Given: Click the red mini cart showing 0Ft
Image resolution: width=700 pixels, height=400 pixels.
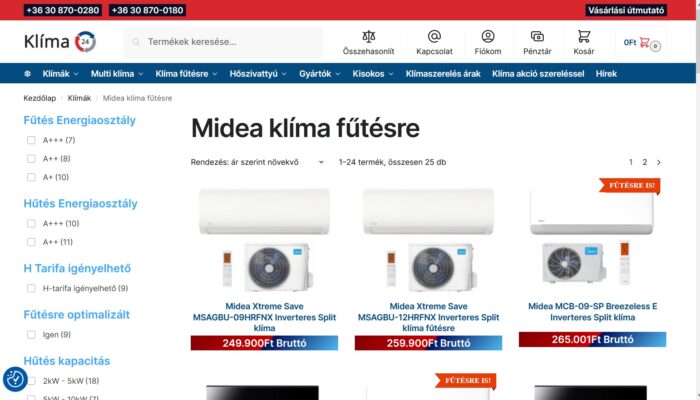Looking at the screenshot, I should point(642,43).
